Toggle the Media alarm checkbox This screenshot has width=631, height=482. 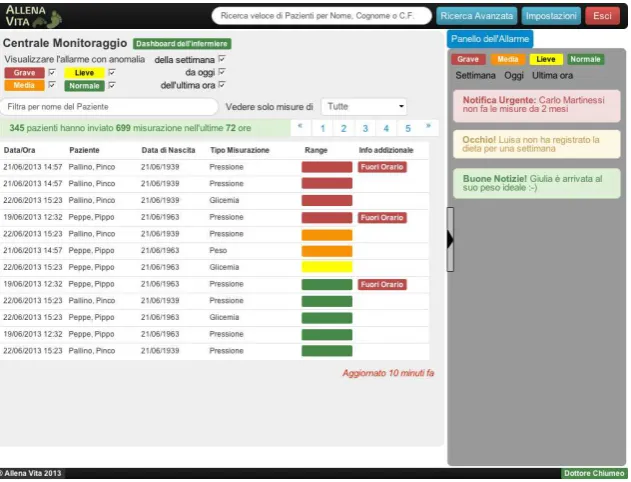point(52,85)
